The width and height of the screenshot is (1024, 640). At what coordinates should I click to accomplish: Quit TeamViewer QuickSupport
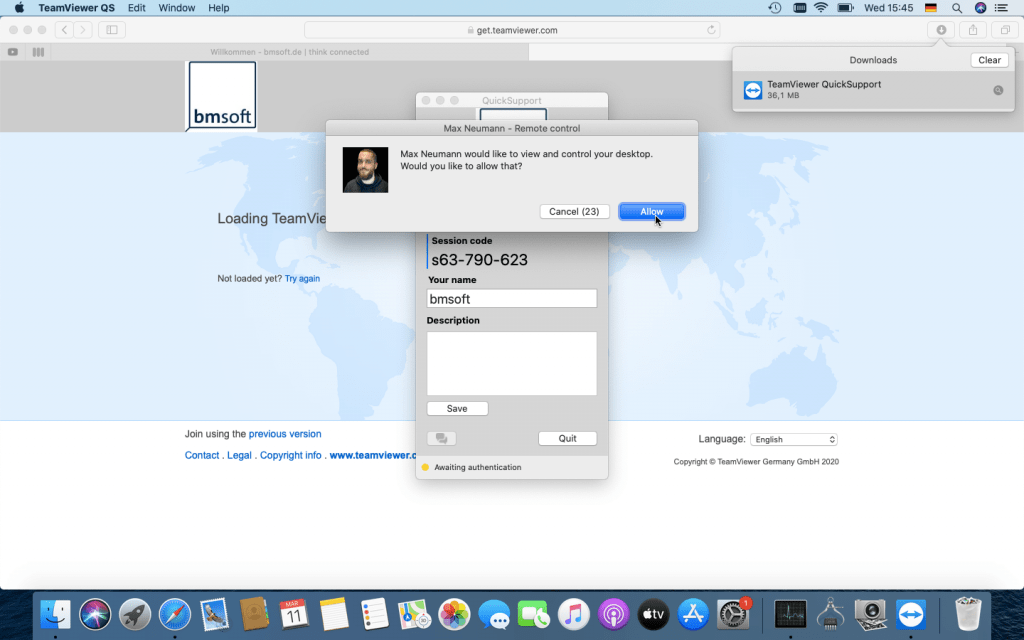pyautogui.click(x=568, y=438)
